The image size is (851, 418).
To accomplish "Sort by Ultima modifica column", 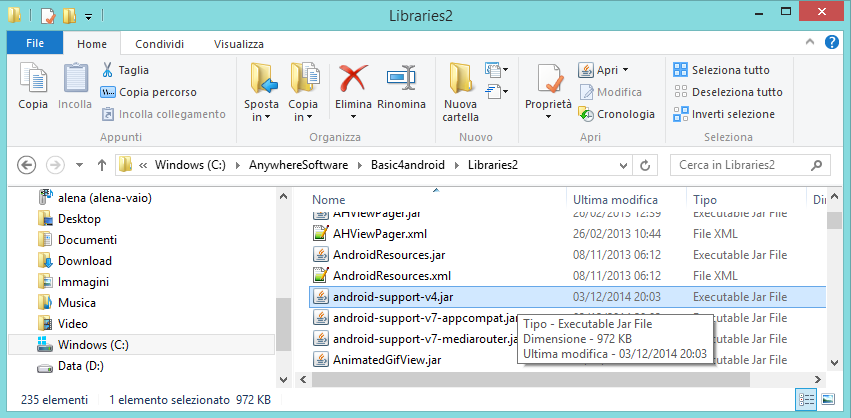I will [615, 200].
